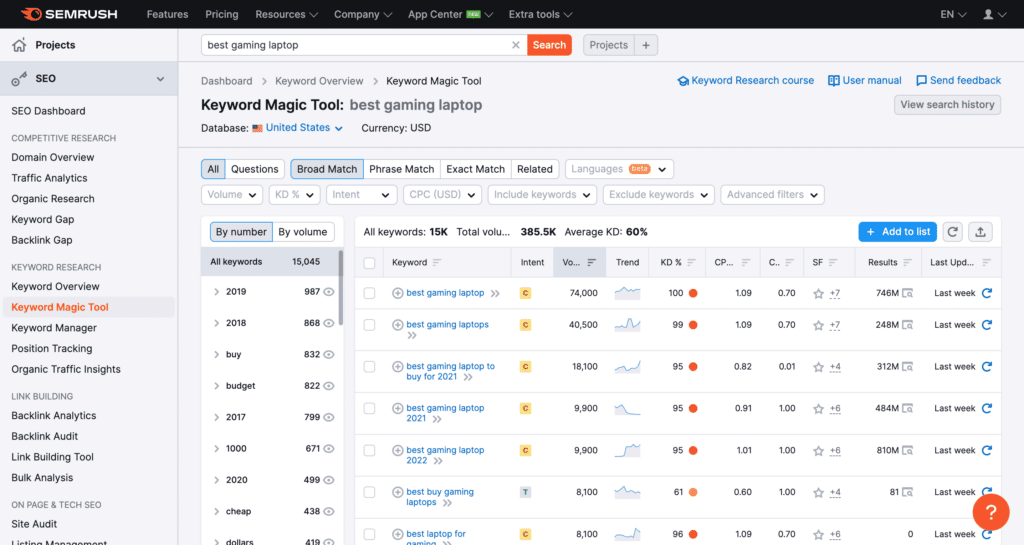Click SERP features star for best gaming laptop 2022
Screen dimensions: 1024x545
(818, 451)
